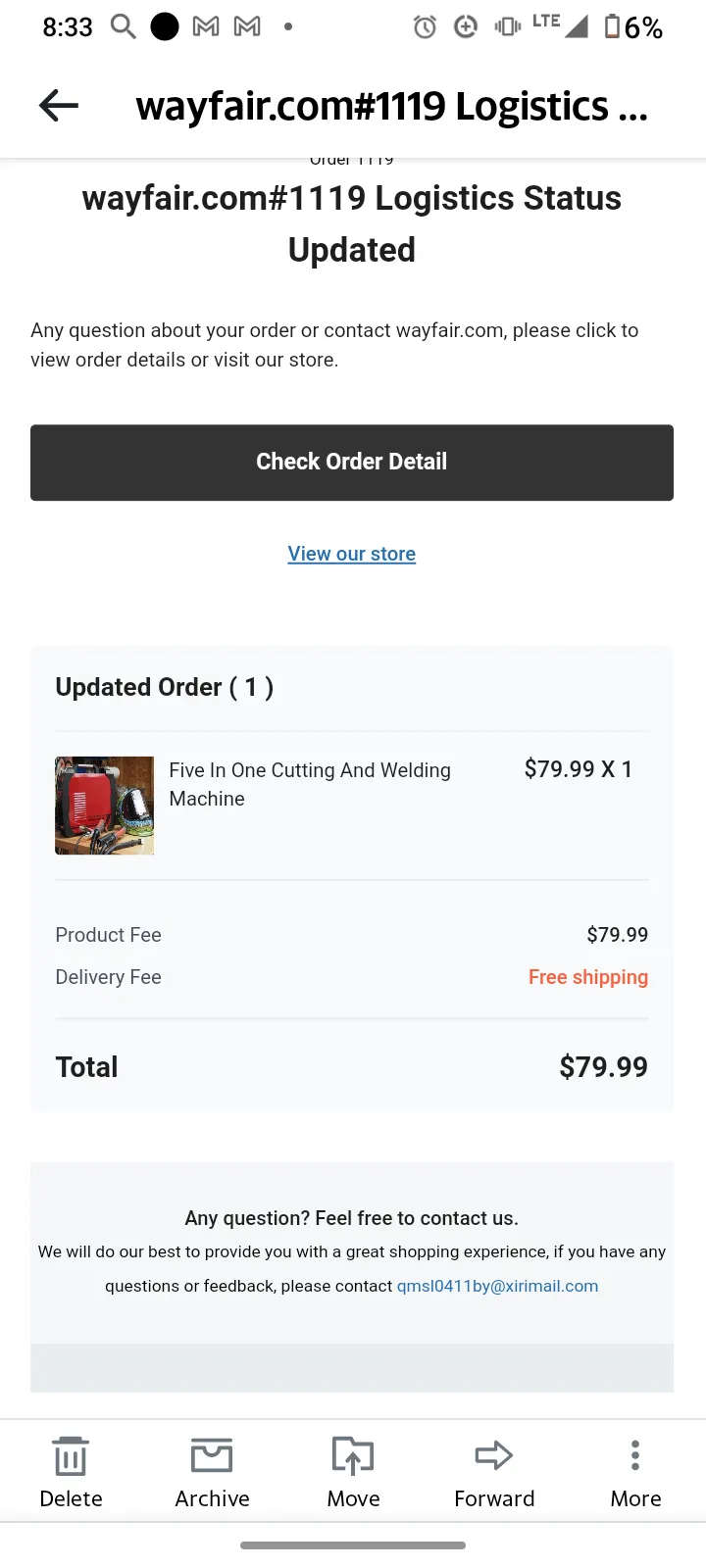Tap the battery indicator icon
This screenshot has height=1568, width=706.
pyautogui.click(x=613, y=26)
